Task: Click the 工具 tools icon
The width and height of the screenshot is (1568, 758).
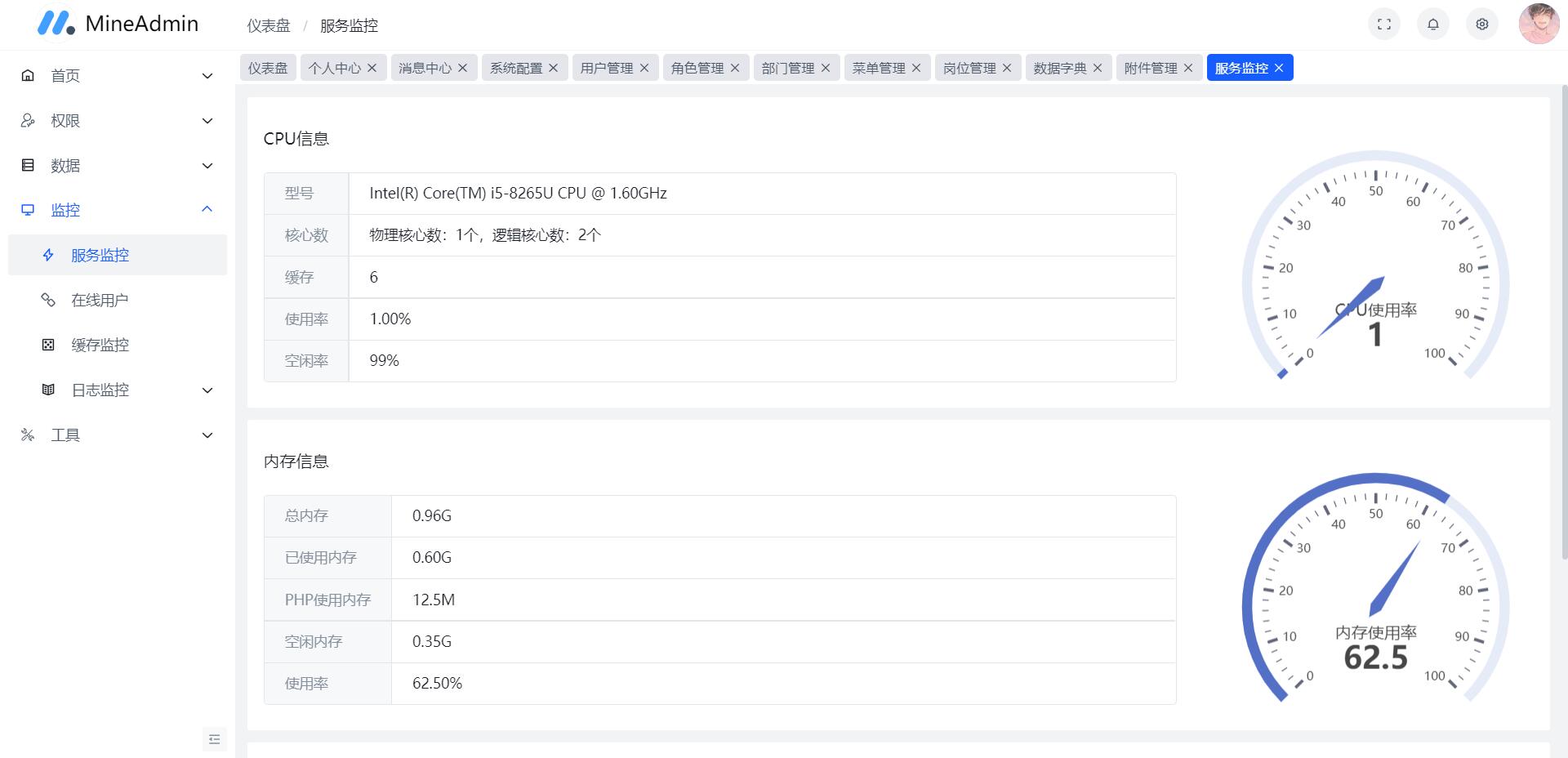Action: click(28, 435)
